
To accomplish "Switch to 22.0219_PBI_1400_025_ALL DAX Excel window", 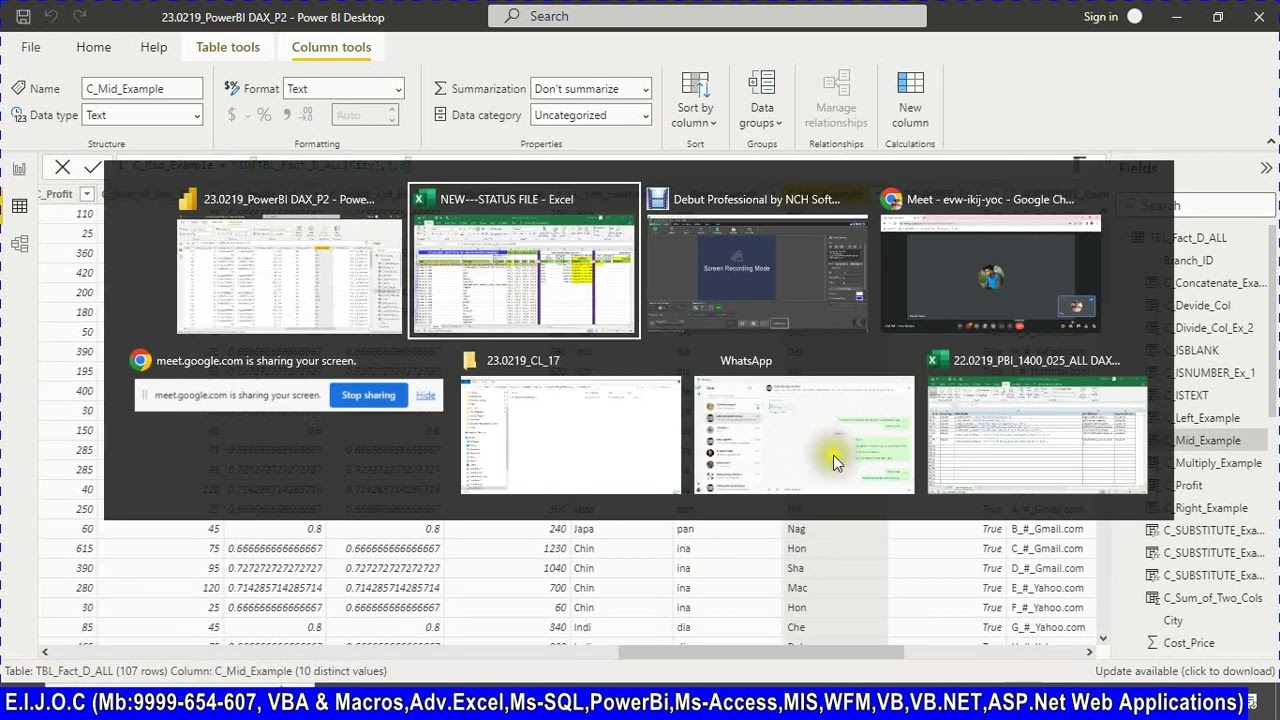I will tap(1037, 423).
